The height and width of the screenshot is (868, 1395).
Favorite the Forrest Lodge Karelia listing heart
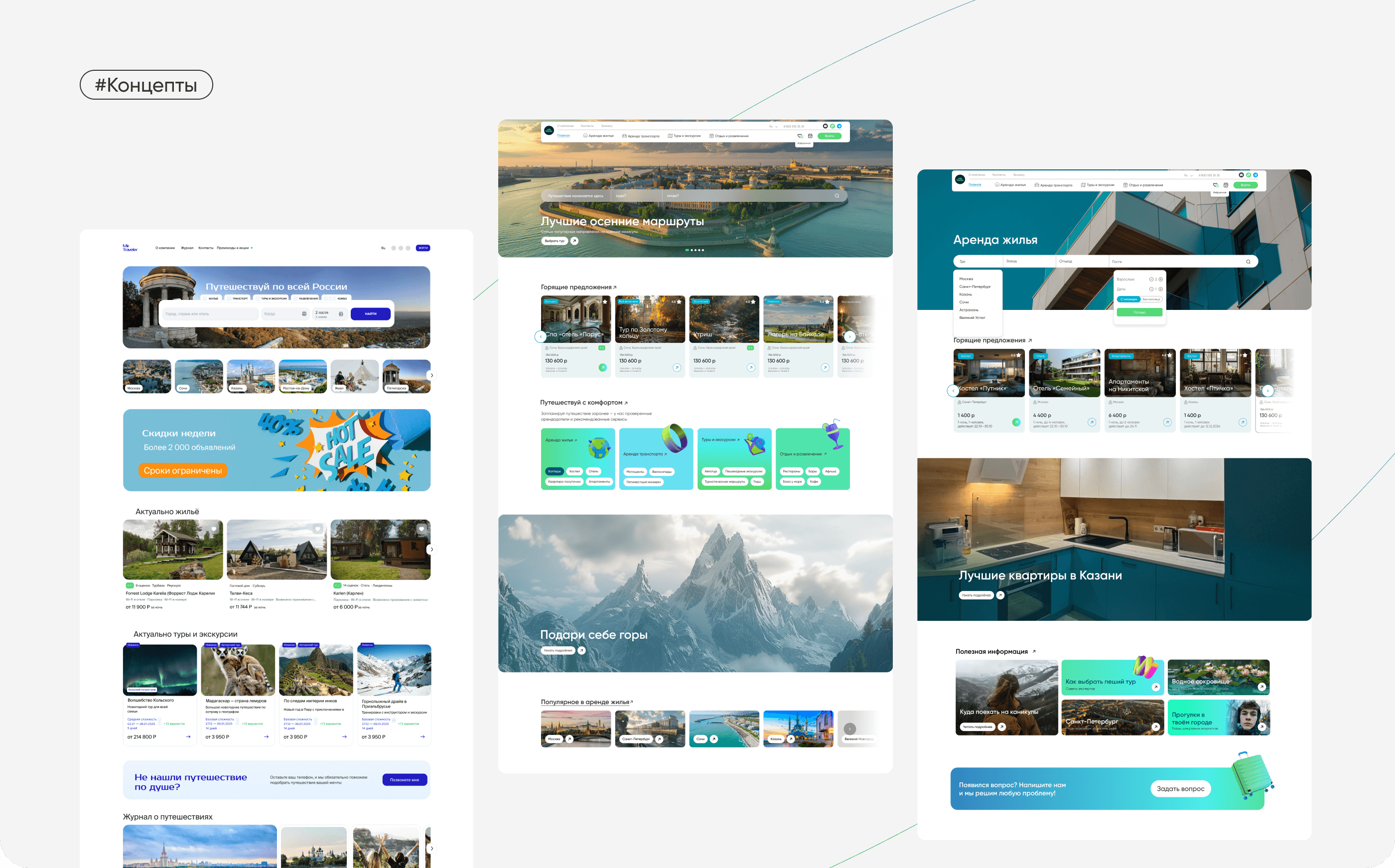point(213,529)
